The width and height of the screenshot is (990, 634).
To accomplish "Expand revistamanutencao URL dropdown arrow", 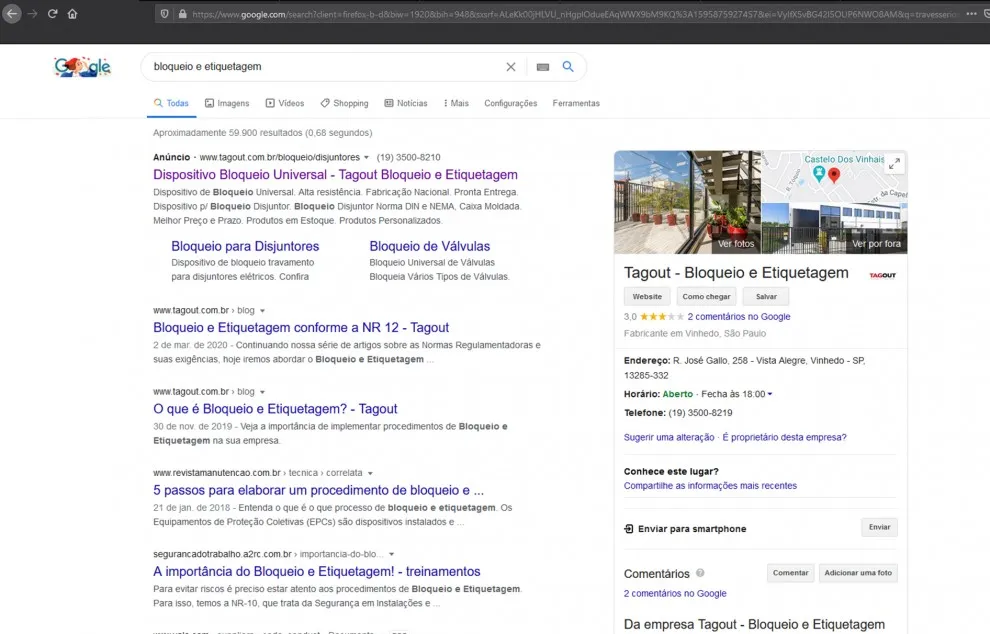I will coord(370,473).
